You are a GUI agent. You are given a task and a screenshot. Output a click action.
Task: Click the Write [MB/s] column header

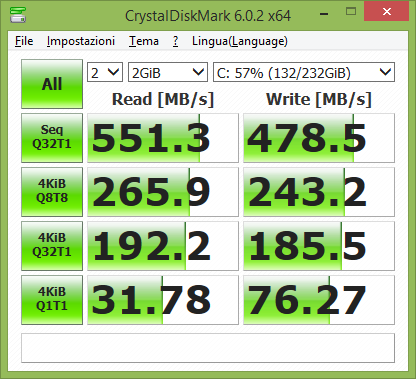(319, 99)
